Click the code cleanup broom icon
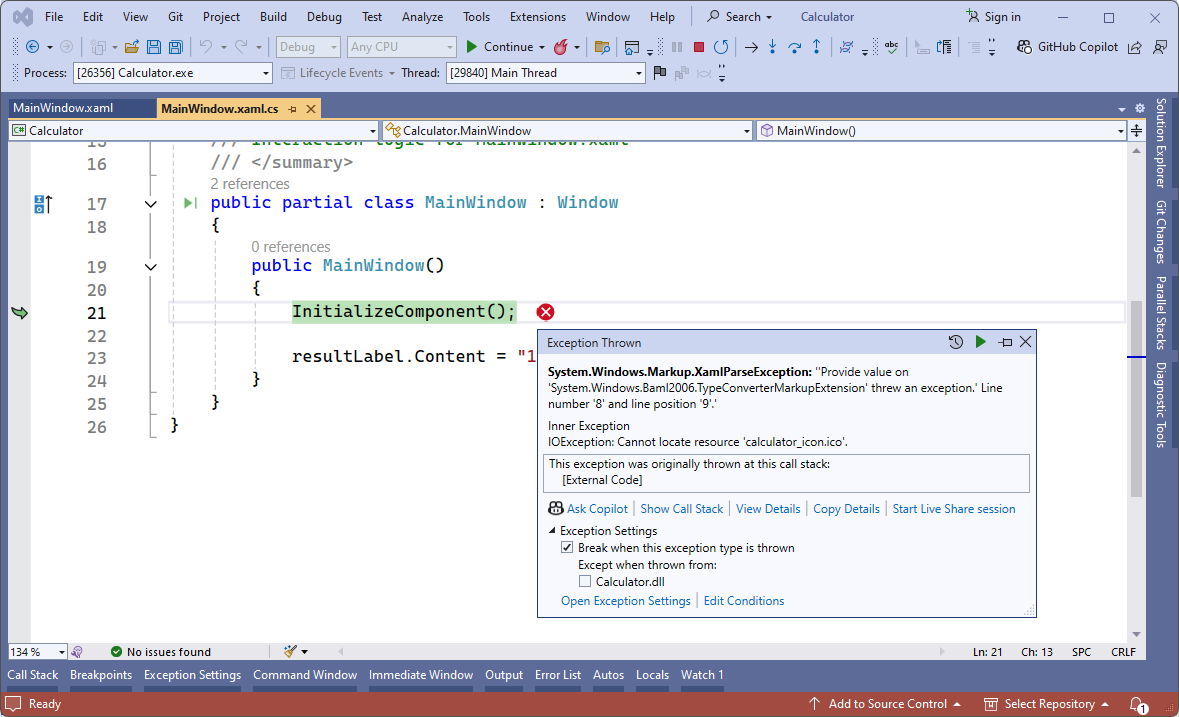Image resolution: width=1179 pixels, height=717 pixels. 290,651
